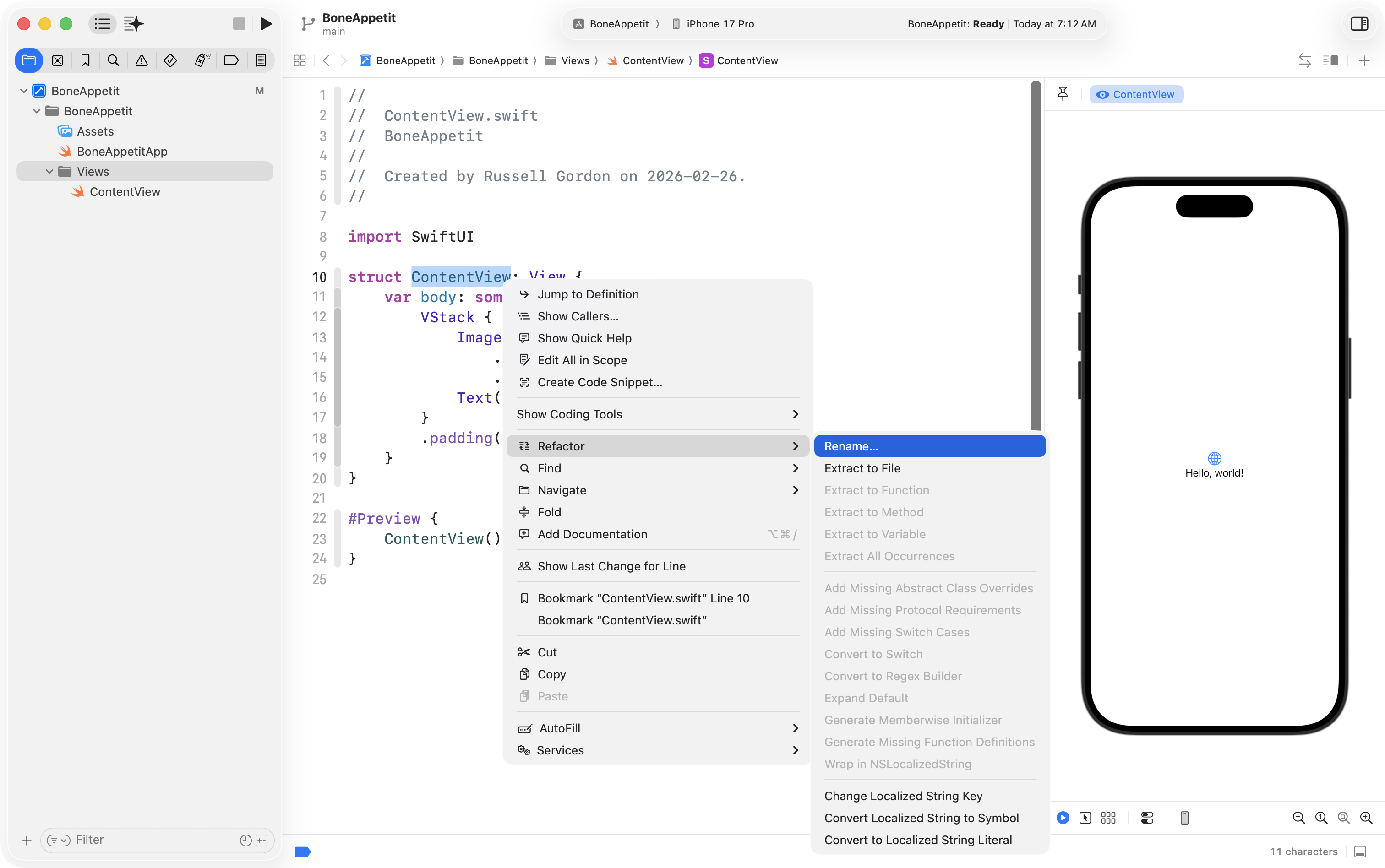The width and height of the screenshot is (1385, 868).
Task: Open the Source Control navigator icon
Action: point(57,60)
